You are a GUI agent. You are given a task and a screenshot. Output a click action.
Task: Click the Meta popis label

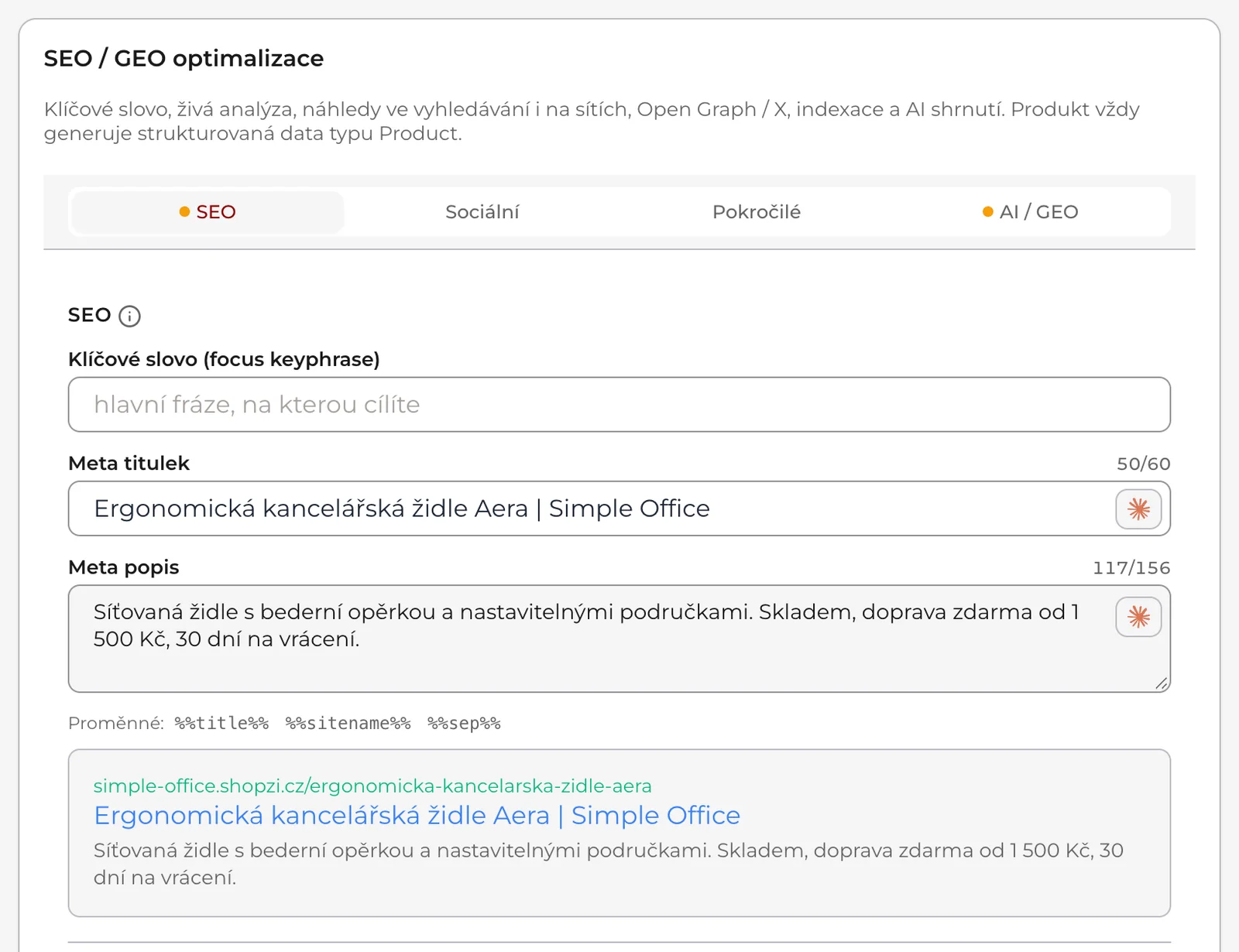[x=123, y=567]
